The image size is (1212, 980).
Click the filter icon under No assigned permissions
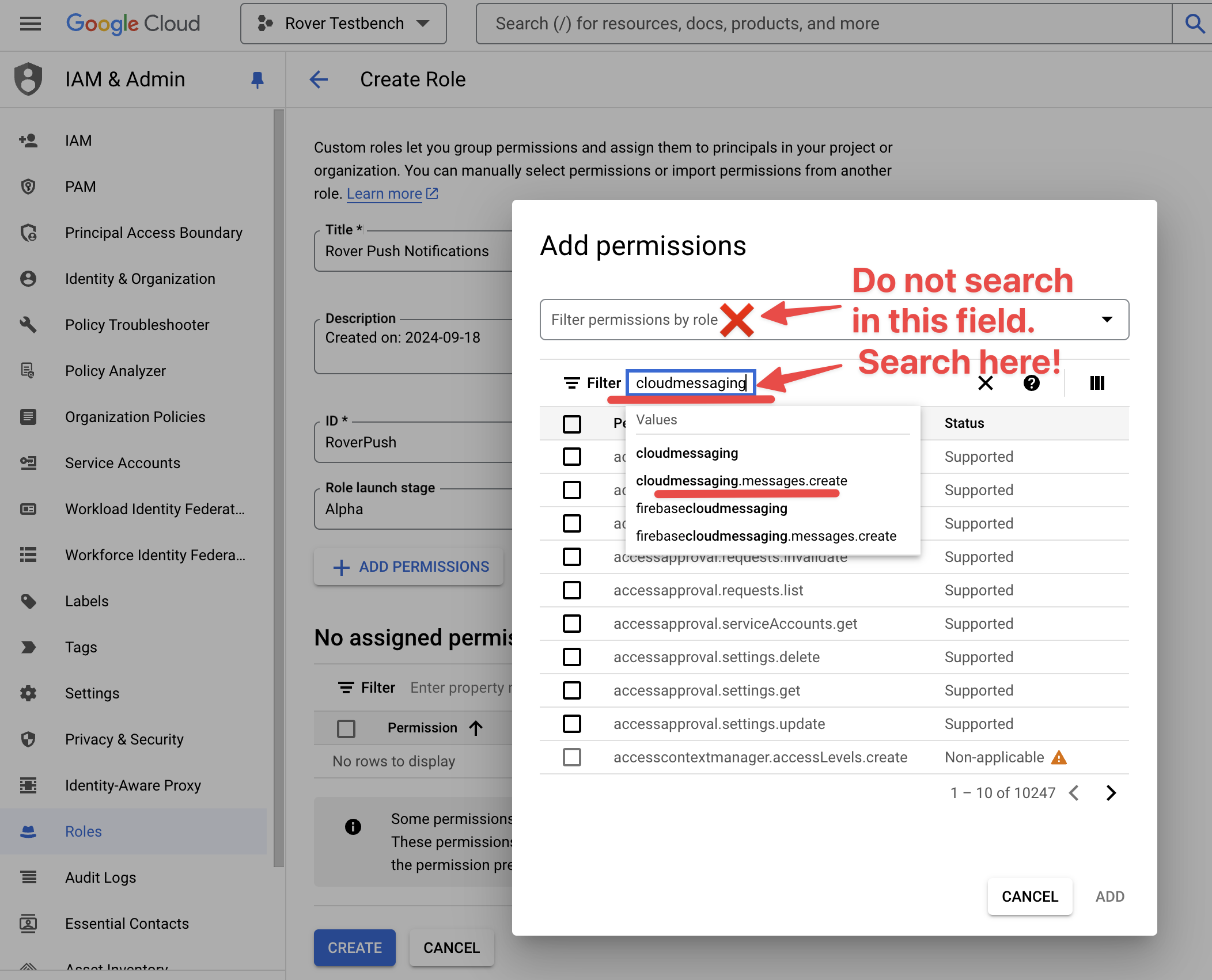[x=346, y=687]
